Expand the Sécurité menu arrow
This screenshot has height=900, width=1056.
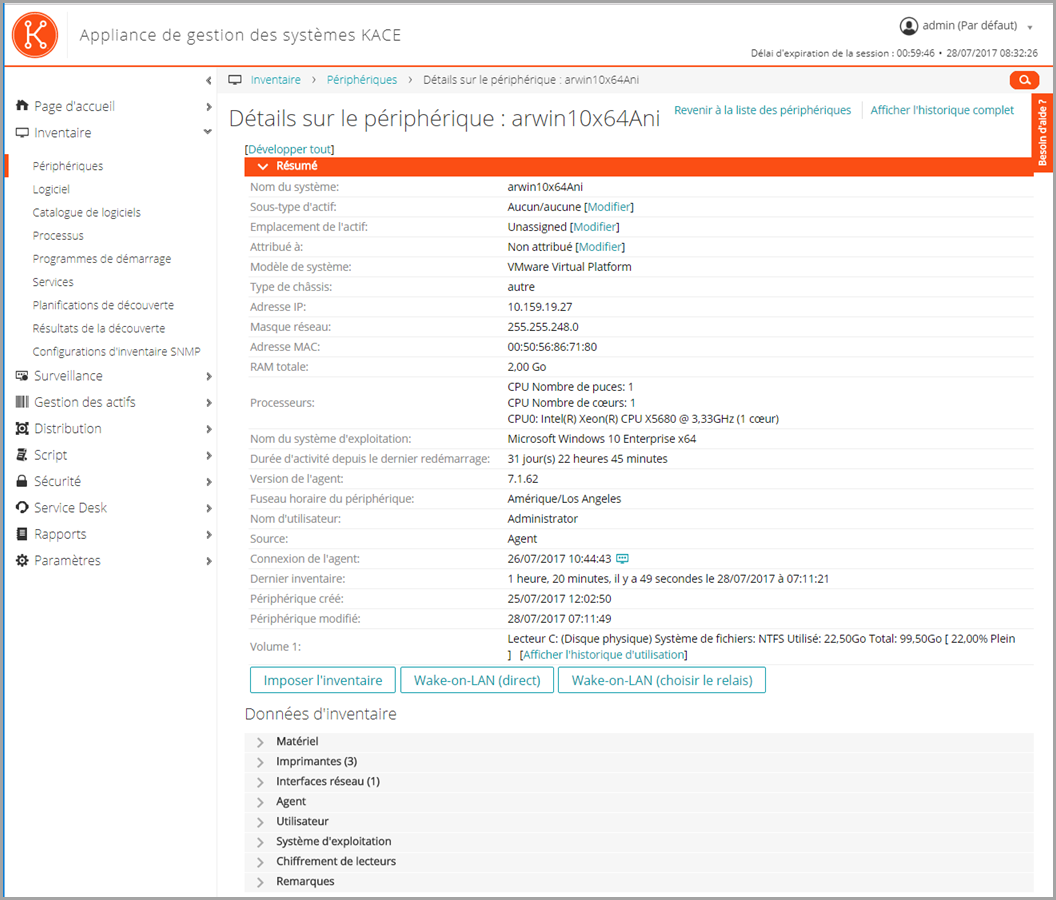(x=209, y=482)
